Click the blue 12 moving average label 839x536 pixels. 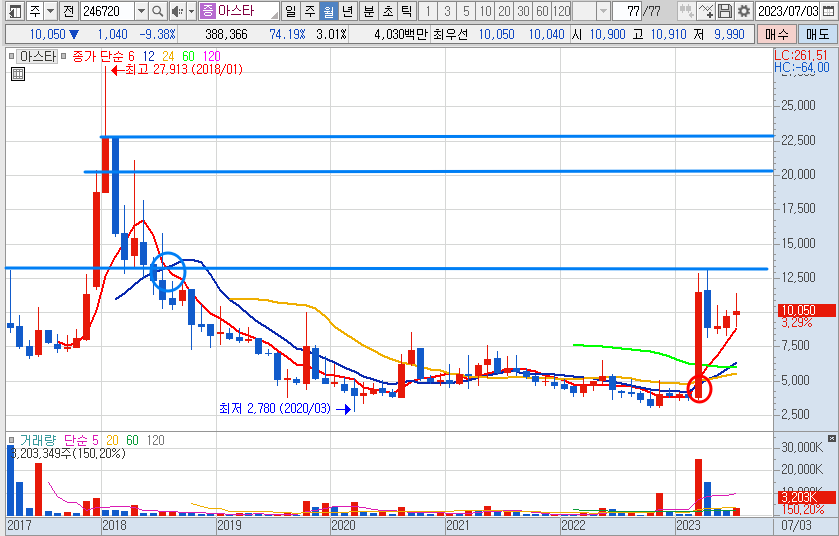(148, 56)
